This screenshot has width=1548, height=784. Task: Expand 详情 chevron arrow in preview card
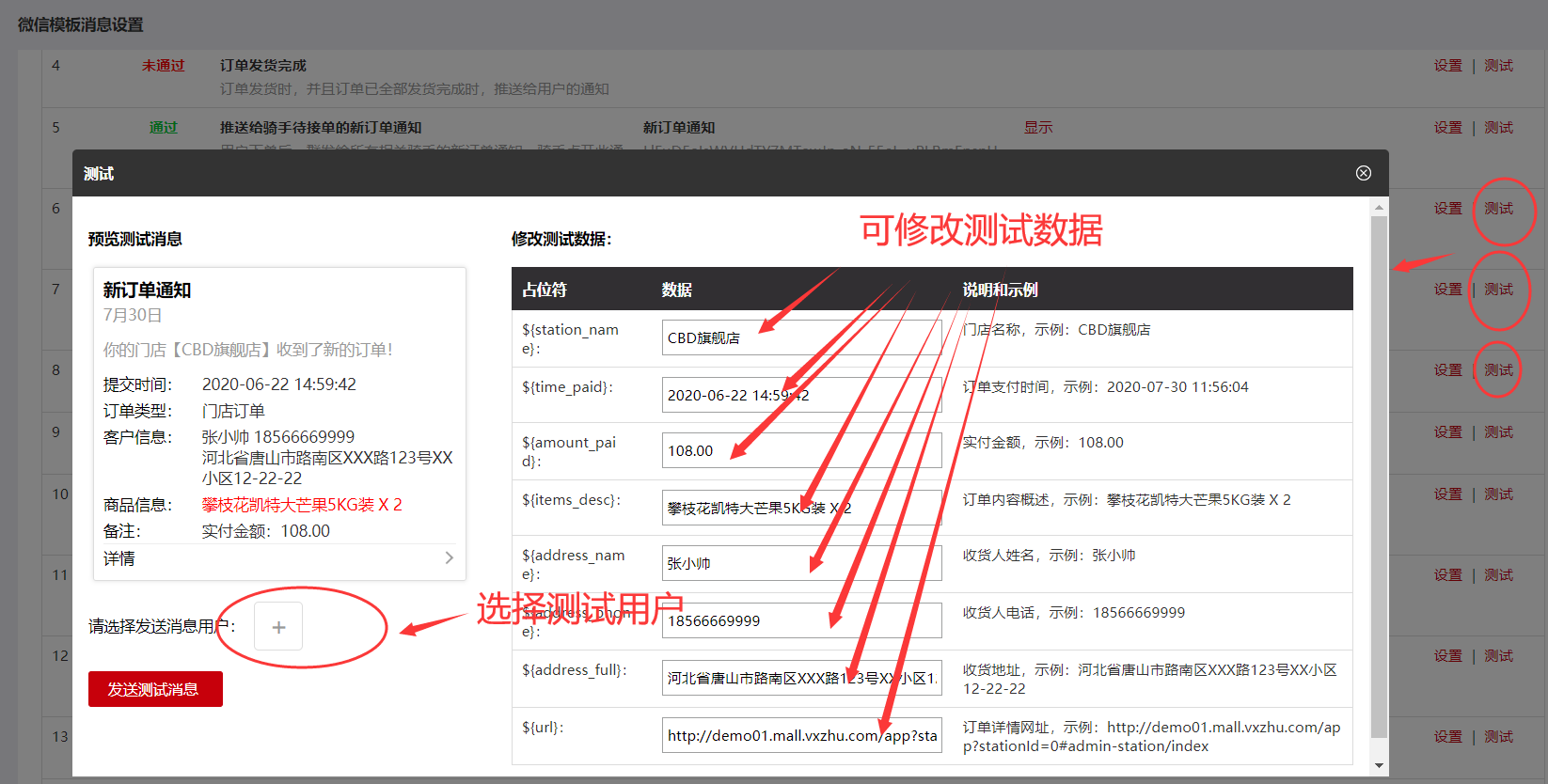tap(449, 558)
